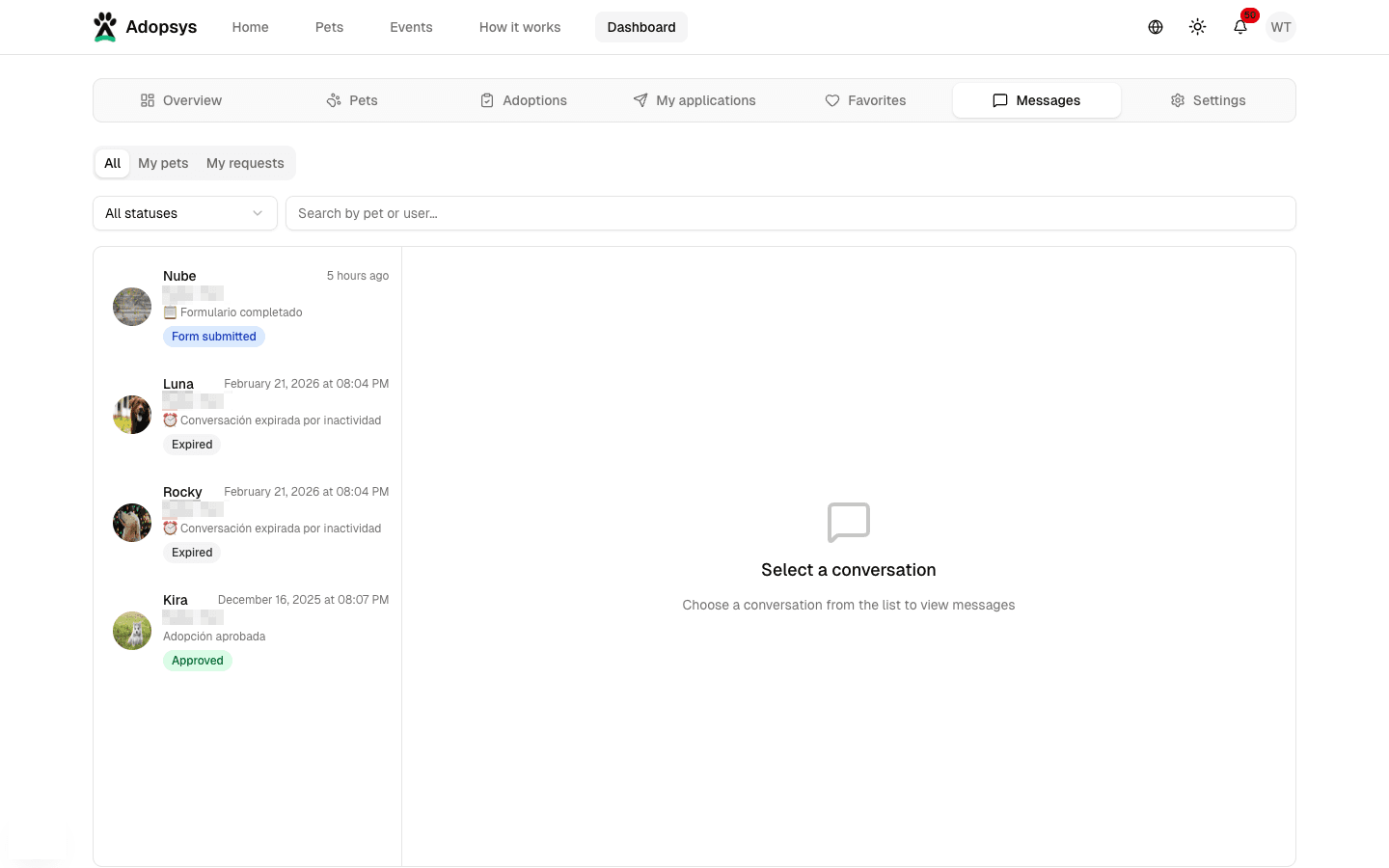Expand the status filter chevron
Viewport: 1389px width, 868px height.
tap(257, 213)
